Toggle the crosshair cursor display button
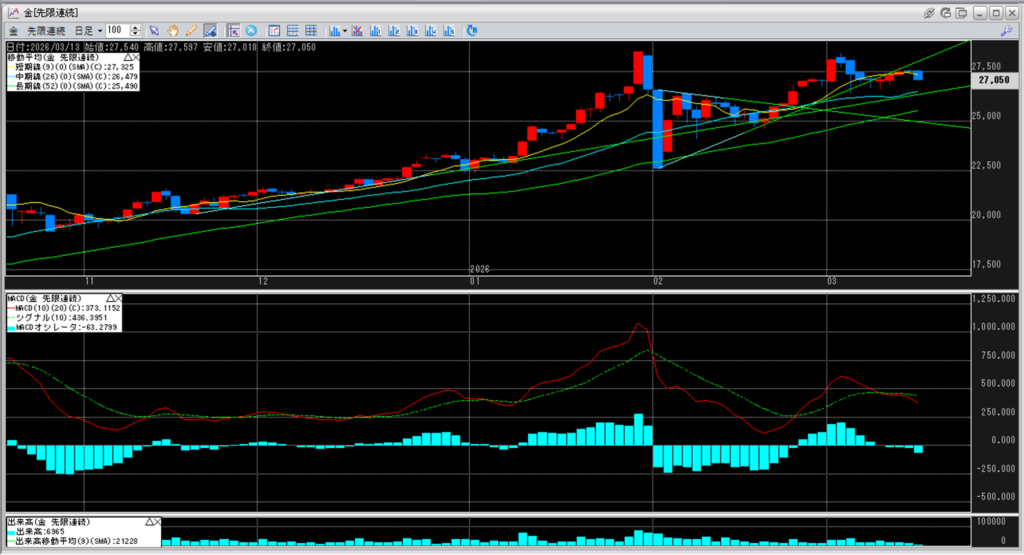 [232, 31]
